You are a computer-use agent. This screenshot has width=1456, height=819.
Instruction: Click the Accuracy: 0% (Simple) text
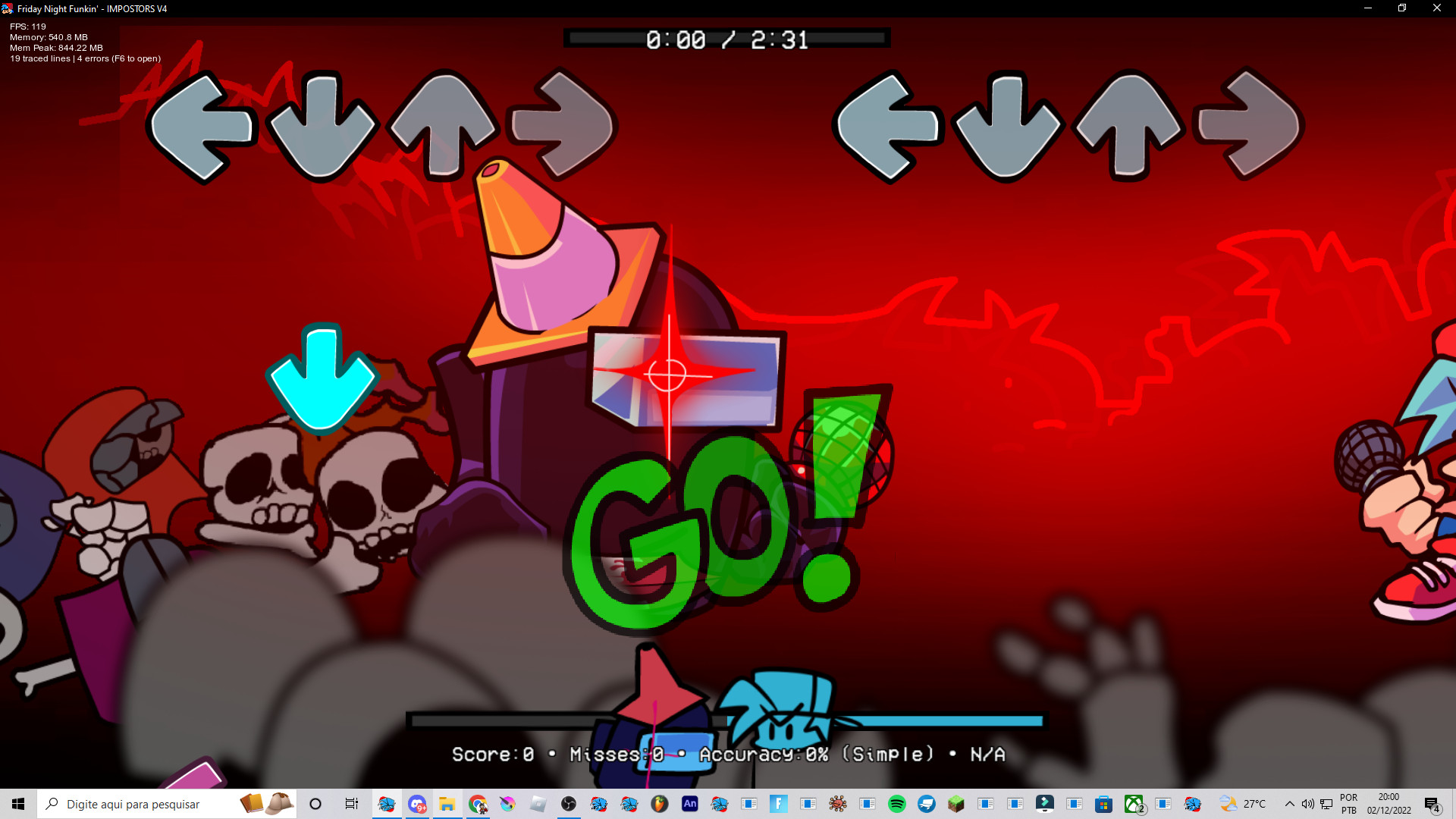pyautogui.click(x=817, y=755)
